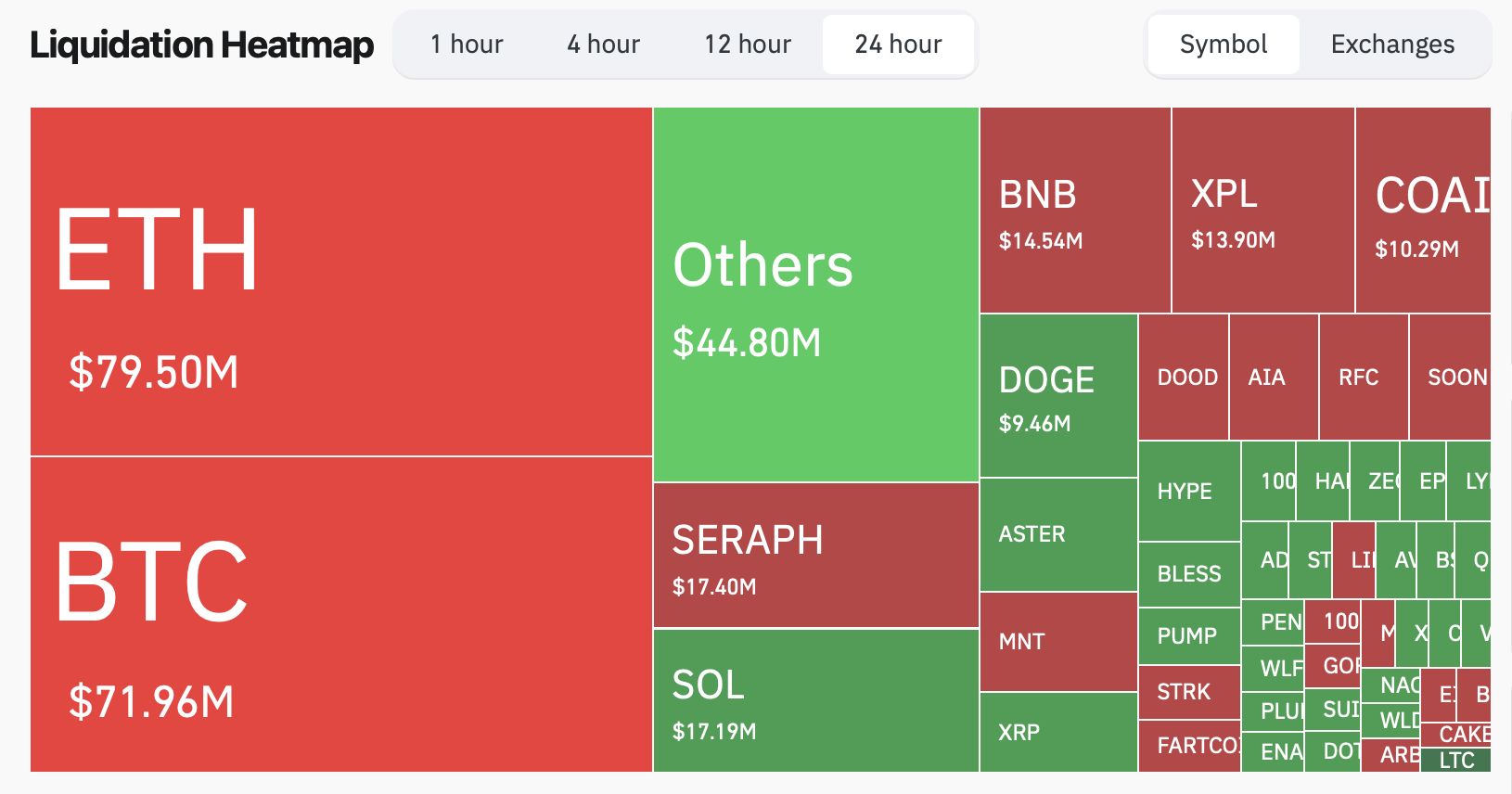The image size is (1512, 794).
Task: Click the DOGE $9.46M tile
Action: [1058, 396]
